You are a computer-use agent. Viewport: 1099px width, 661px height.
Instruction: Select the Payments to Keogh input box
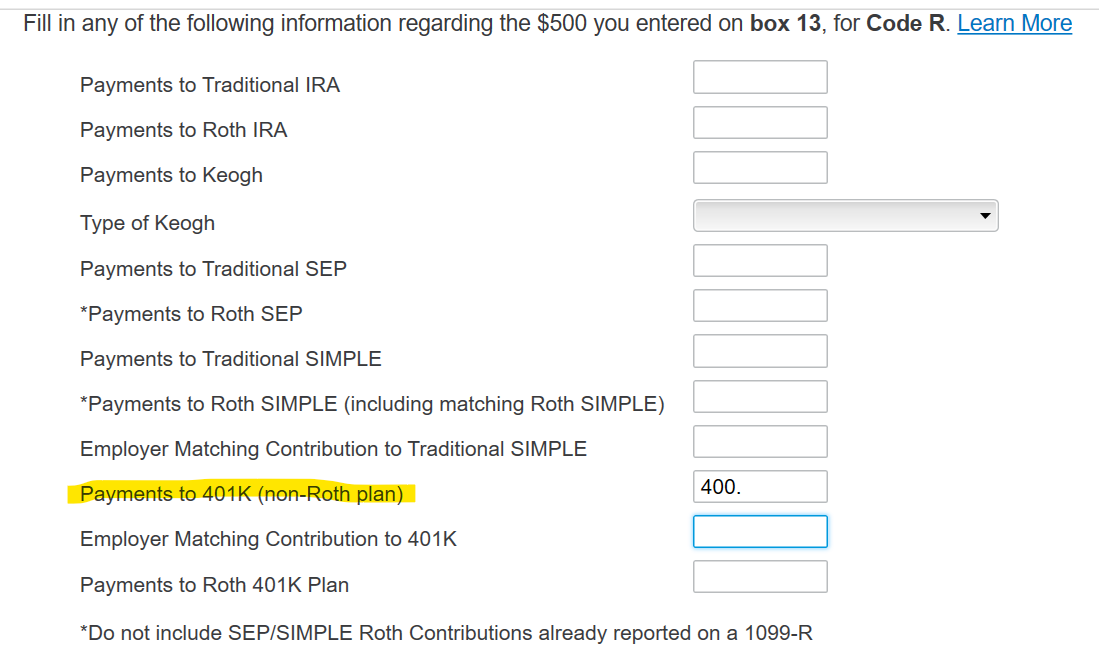(x=760, y=167)
